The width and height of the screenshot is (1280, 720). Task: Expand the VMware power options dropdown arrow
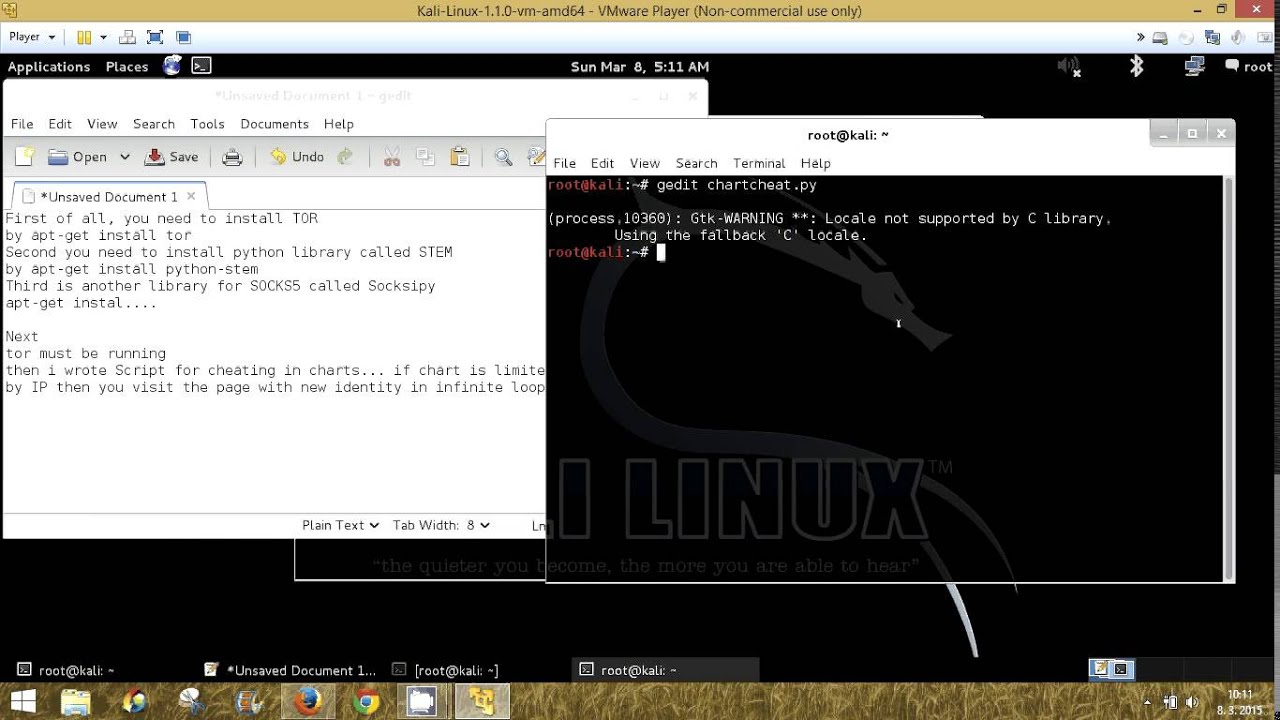pos(103,37)
